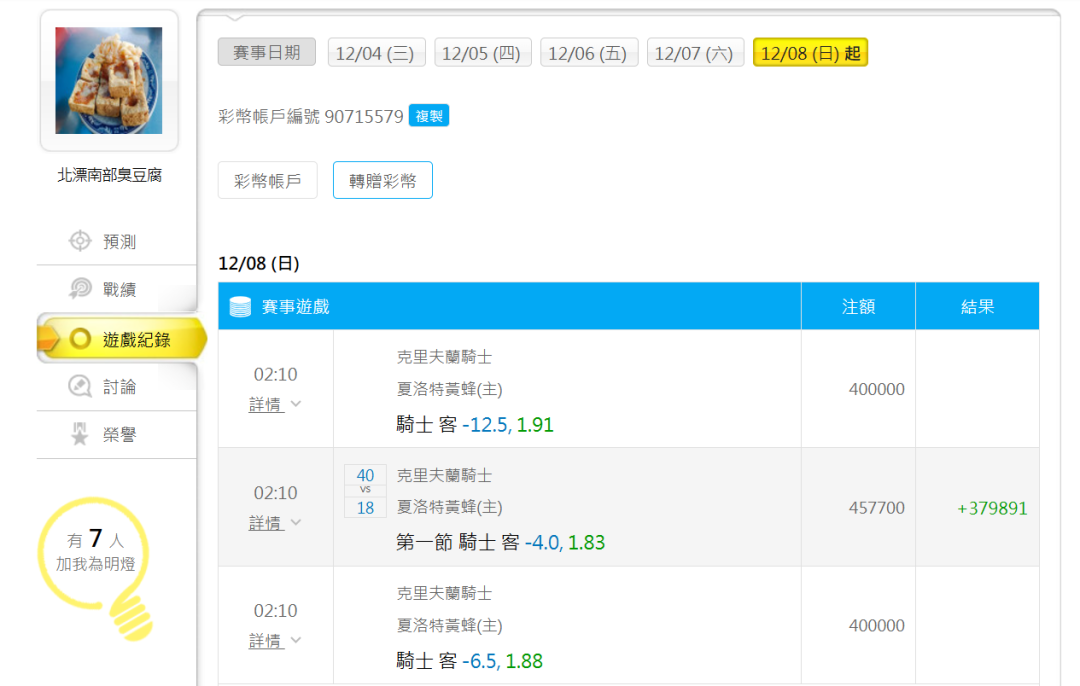This screenshot has height=686, width=1080.
Task: Click score 18 in score box
Action: click(365, 508)
